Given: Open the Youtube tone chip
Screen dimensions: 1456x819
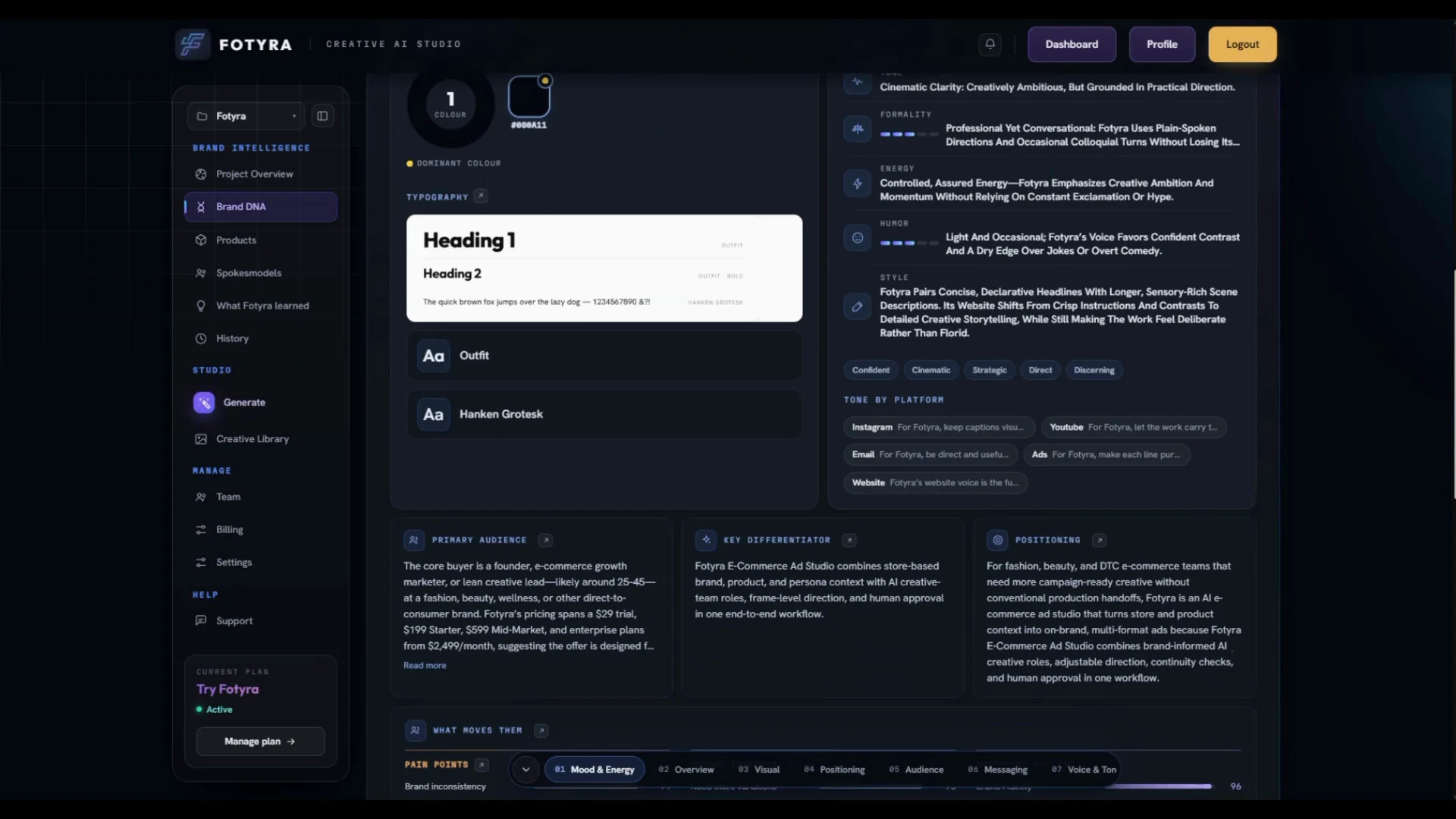Looking at the screenshot, I should pyautogui.click(x=1134, y=428).
